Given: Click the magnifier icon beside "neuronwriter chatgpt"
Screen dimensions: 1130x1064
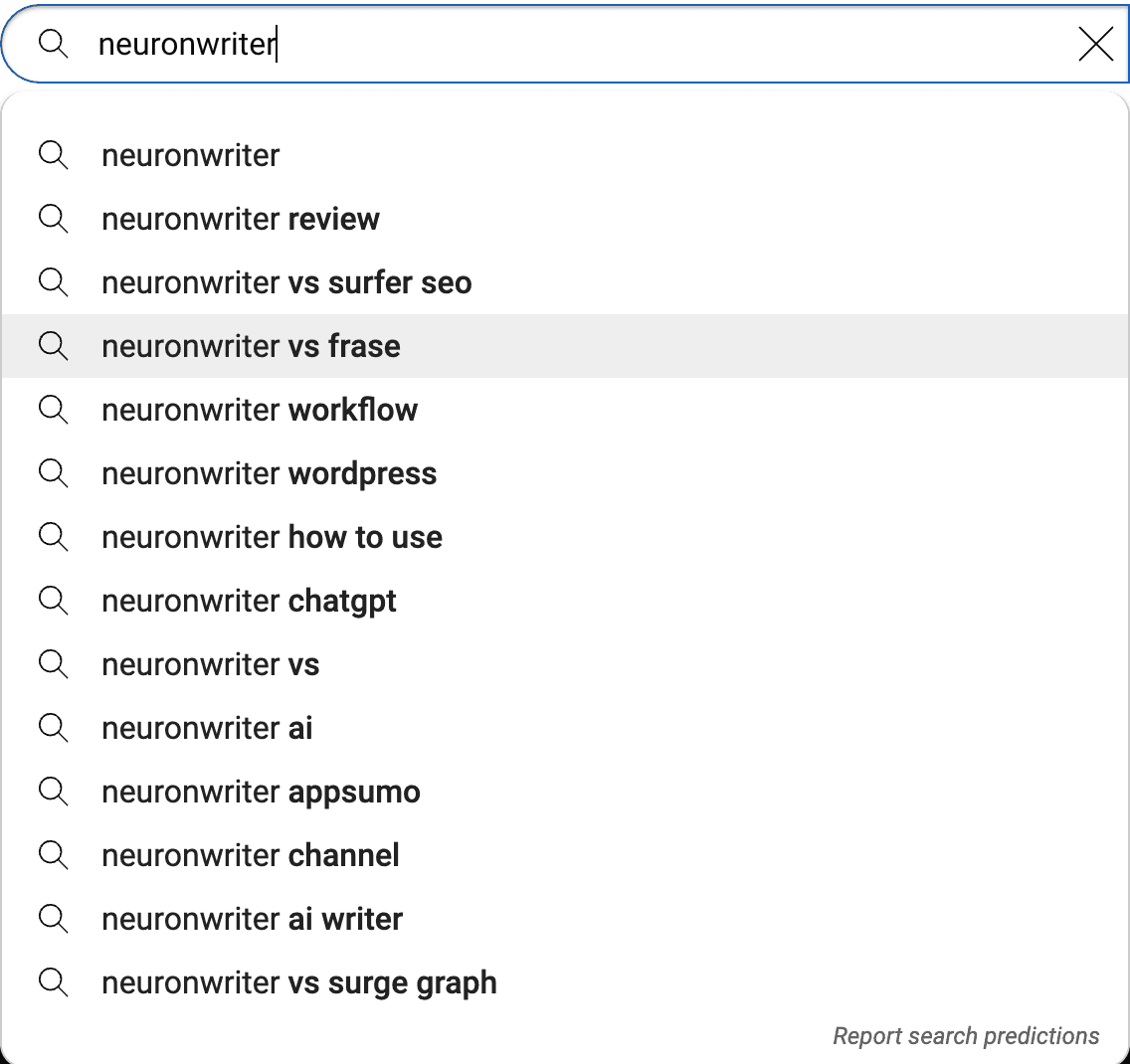Looking at the screenshot, I should [54, 601].
